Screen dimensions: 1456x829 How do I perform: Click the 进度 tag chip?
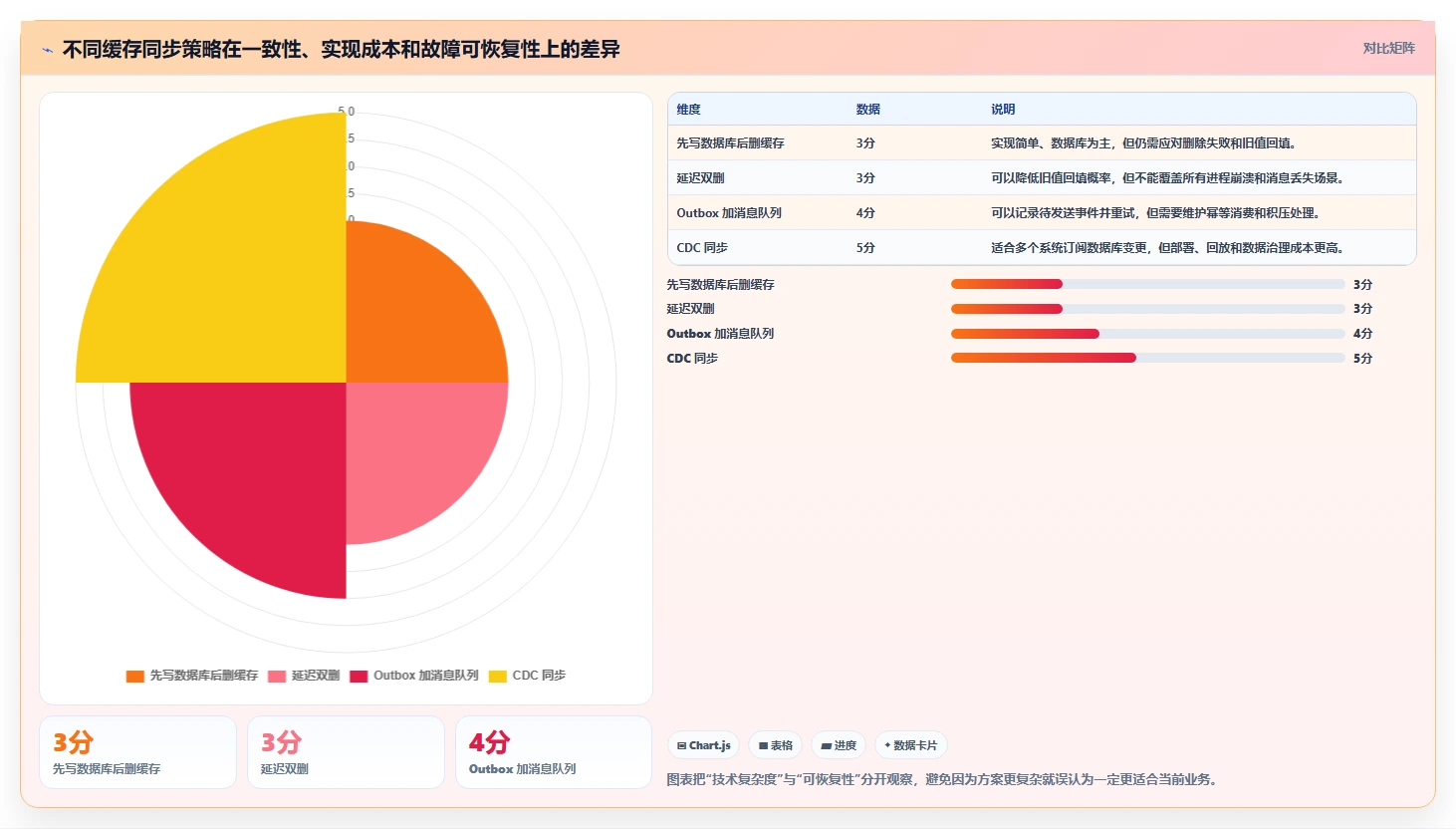pos(839,745)
